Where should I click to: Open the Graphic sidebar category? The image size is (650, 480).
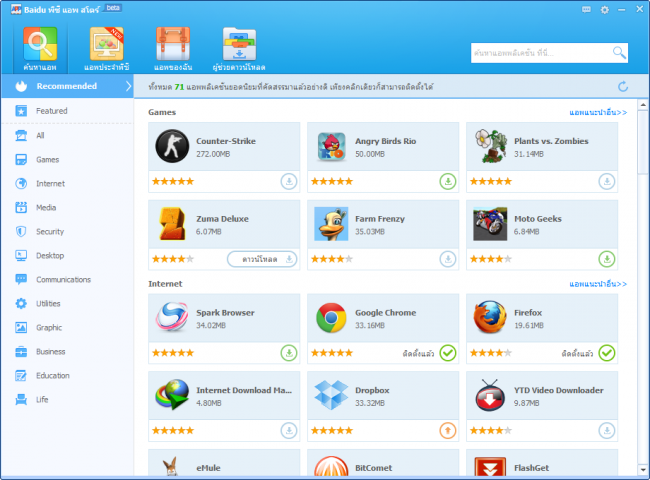[x=67, y=328]
